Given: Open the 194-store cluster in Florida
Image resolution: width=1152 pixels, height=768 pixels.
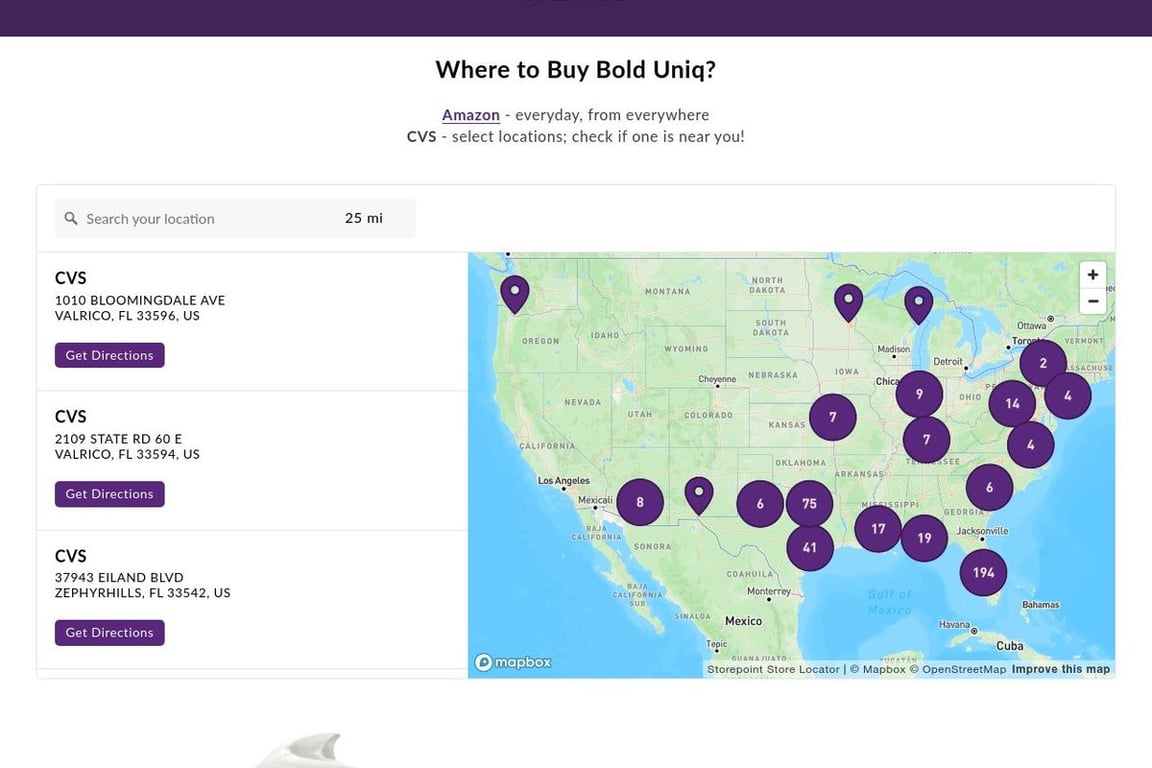Looking at the screenshot, I should [983, 573].
